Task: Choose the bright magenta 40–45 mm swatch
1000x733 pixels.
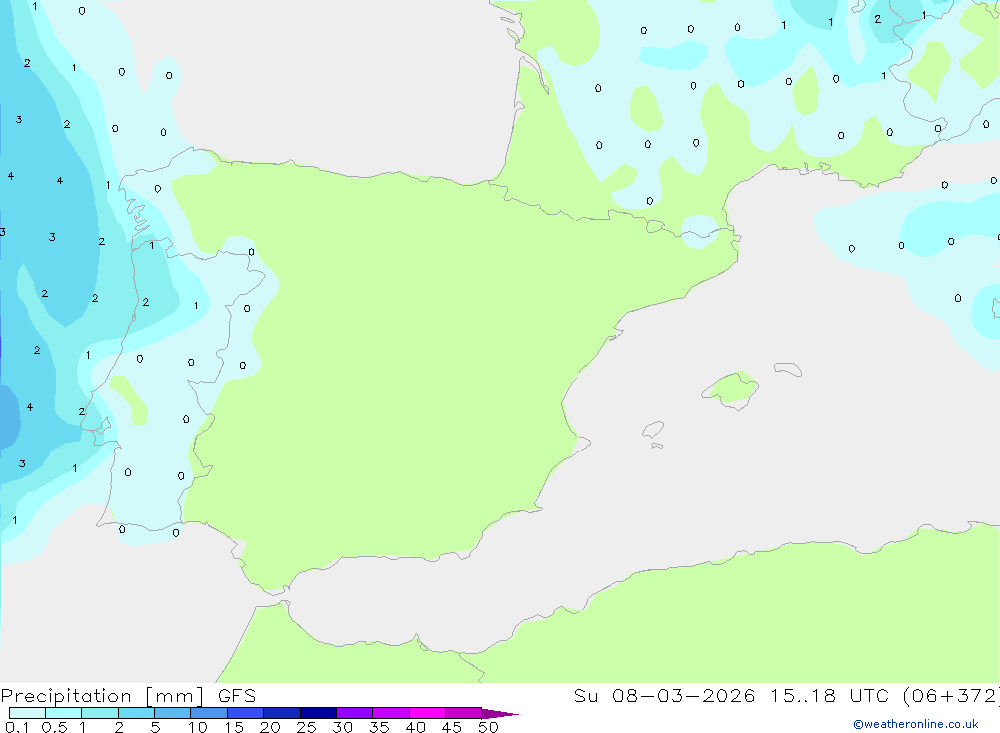Action: [427, 713]
